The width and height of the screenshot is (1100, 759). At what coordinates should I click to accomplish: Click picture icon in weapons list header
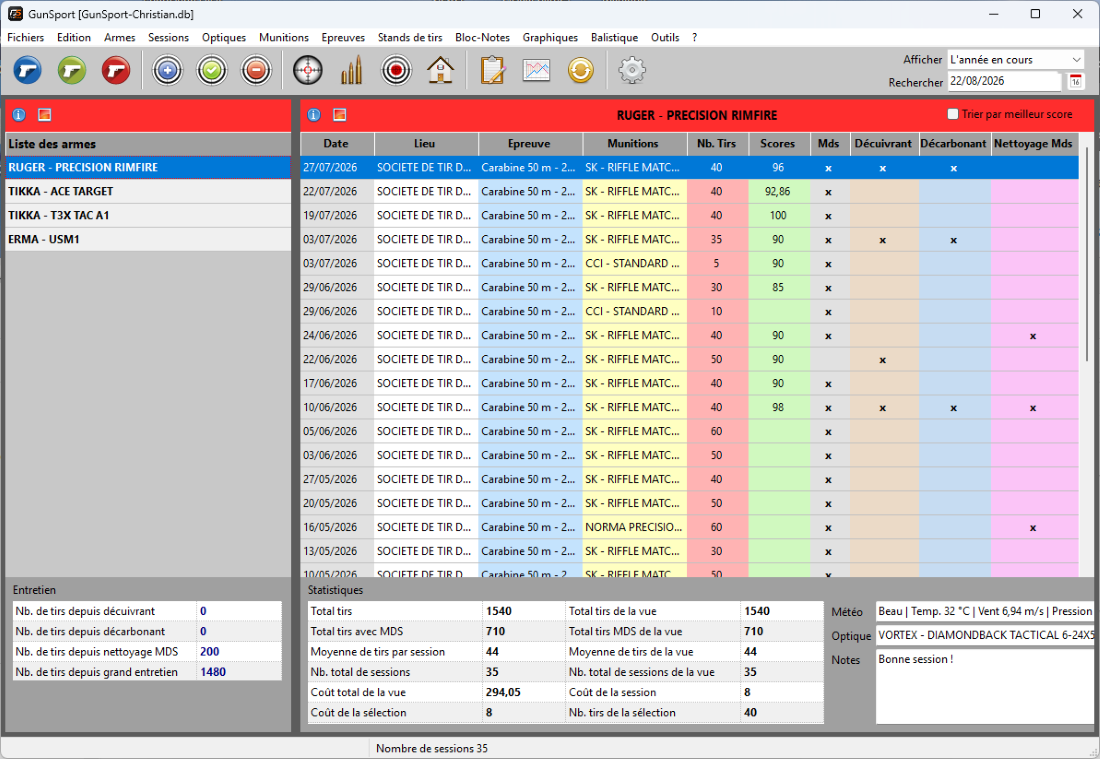[44, 114]
